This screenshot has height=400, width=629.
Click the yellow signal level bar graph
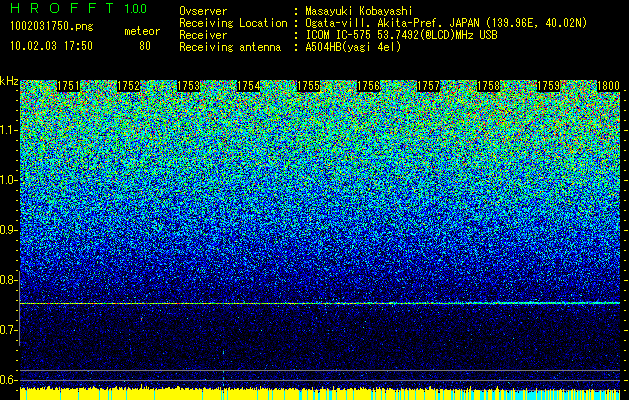tap(320, 393)
